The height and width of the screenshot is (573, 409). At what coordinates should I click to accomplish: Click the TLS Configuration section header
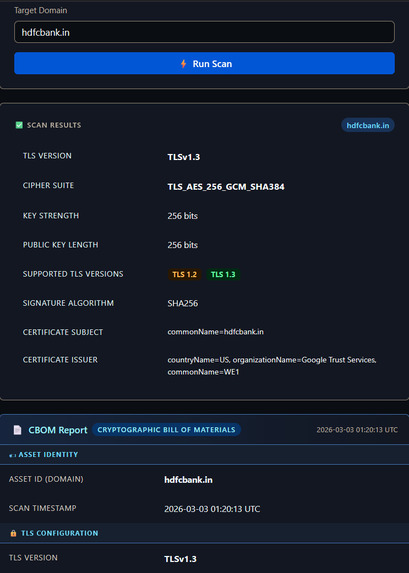(x=204, y=533)
